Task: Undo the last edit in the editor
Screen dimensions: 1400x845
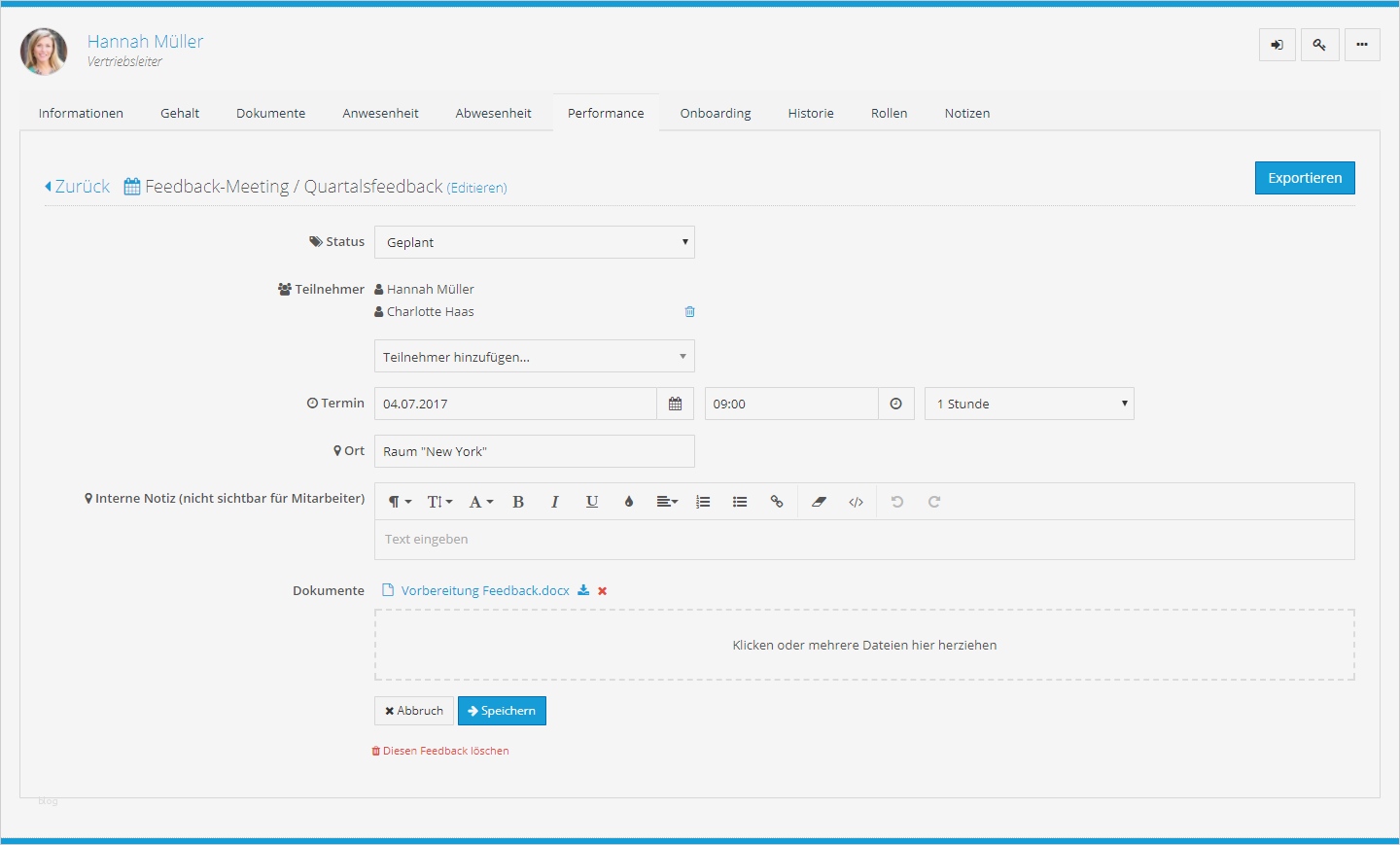Action: (x=897, y=502)
